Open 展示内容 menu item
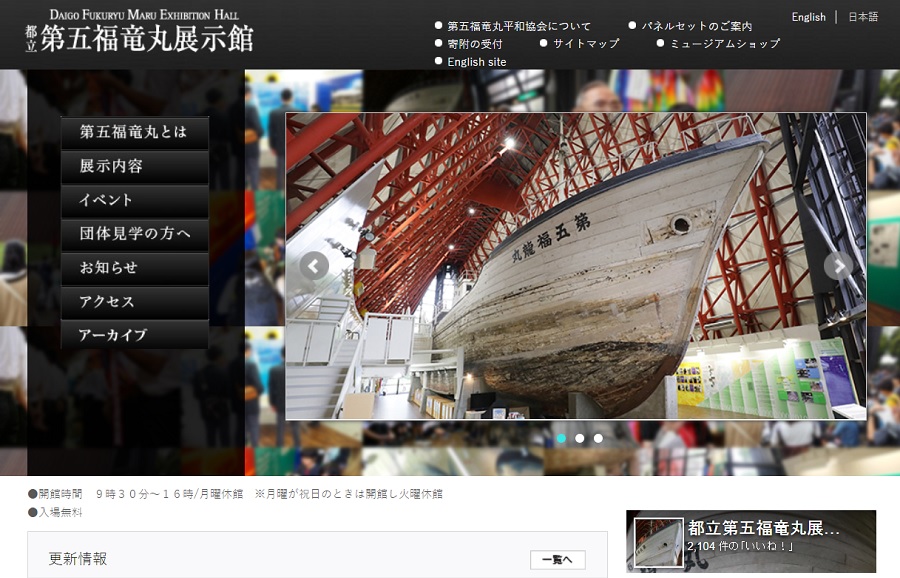 [x=135, y=166]
